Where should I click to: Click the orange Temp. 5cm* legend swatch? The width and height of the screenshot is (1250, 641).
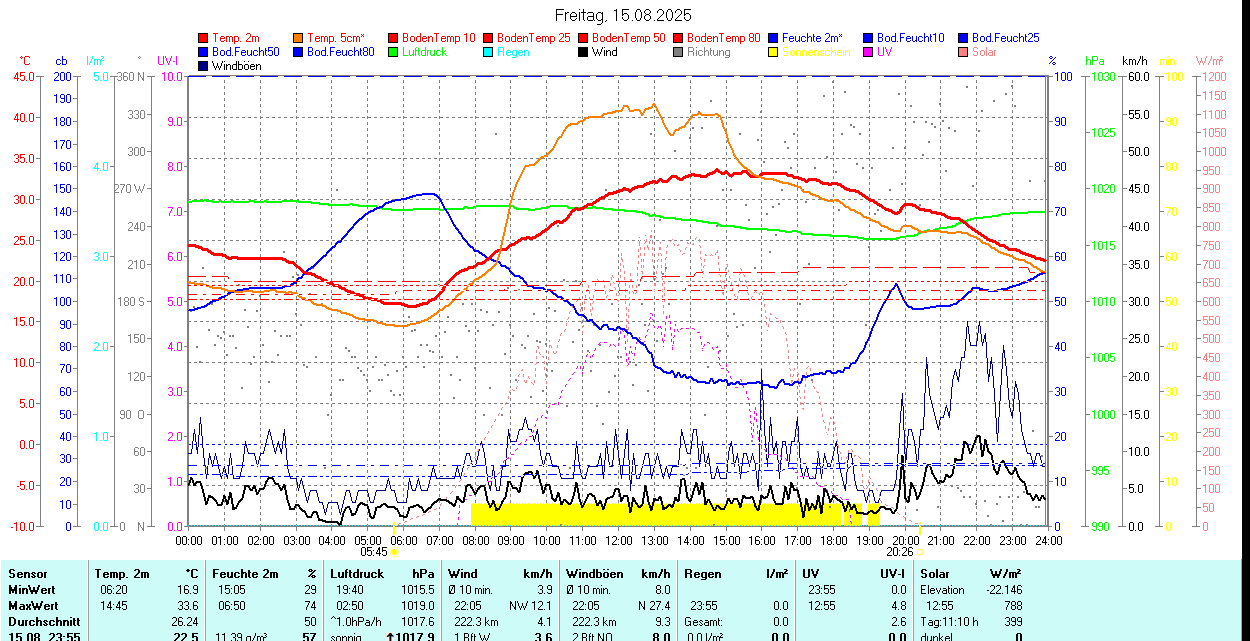coord(298,37)
